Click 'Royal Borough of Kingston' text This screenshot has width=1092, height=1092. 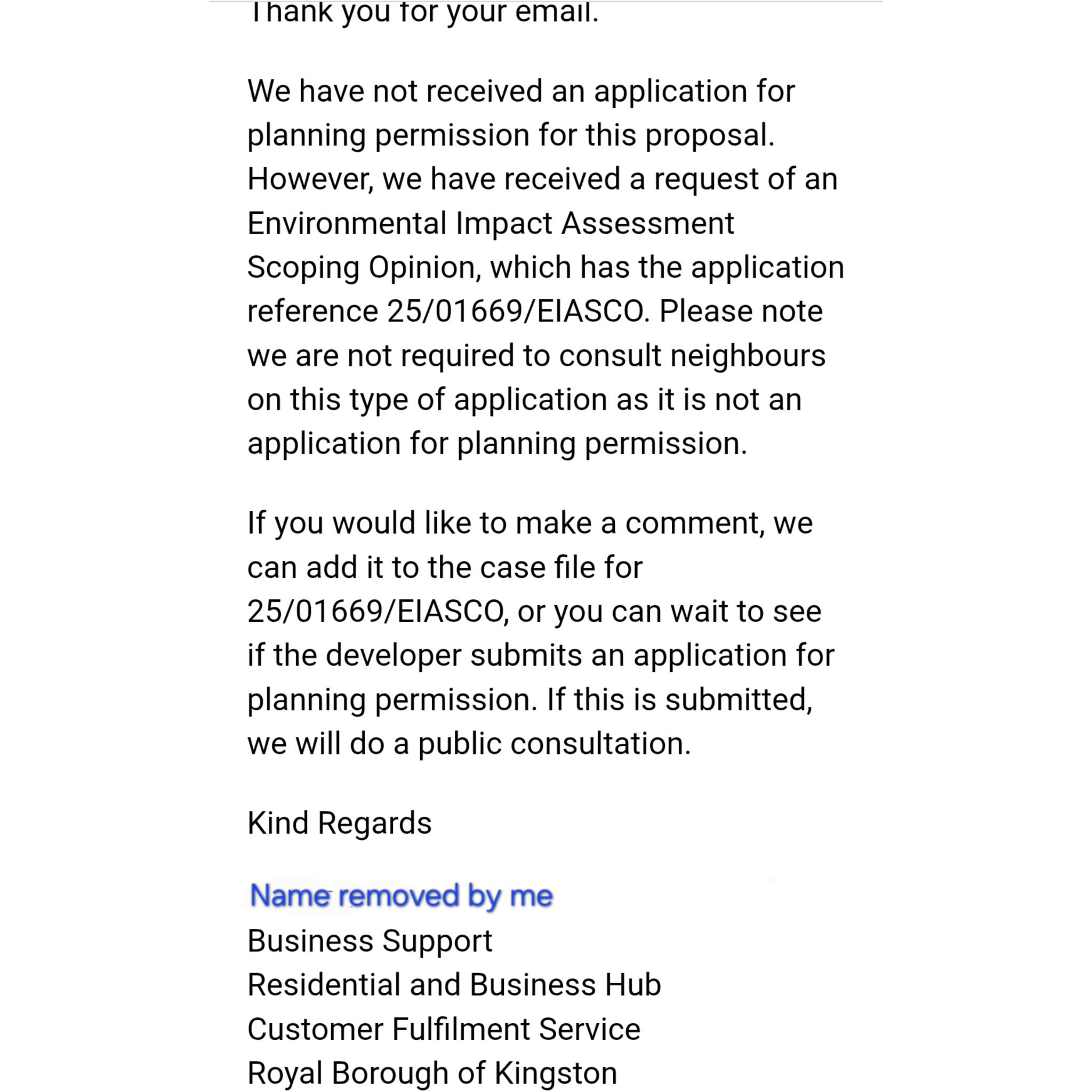pyautogui.click(x=432, y=1073)
